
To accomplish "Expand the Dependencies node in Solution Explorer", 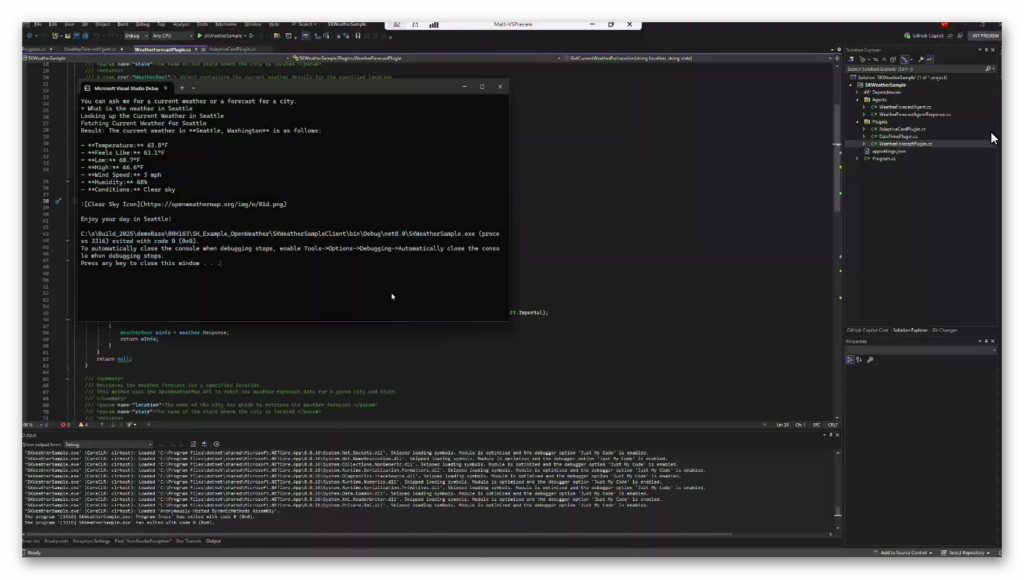I will click(x=857, y=92).
